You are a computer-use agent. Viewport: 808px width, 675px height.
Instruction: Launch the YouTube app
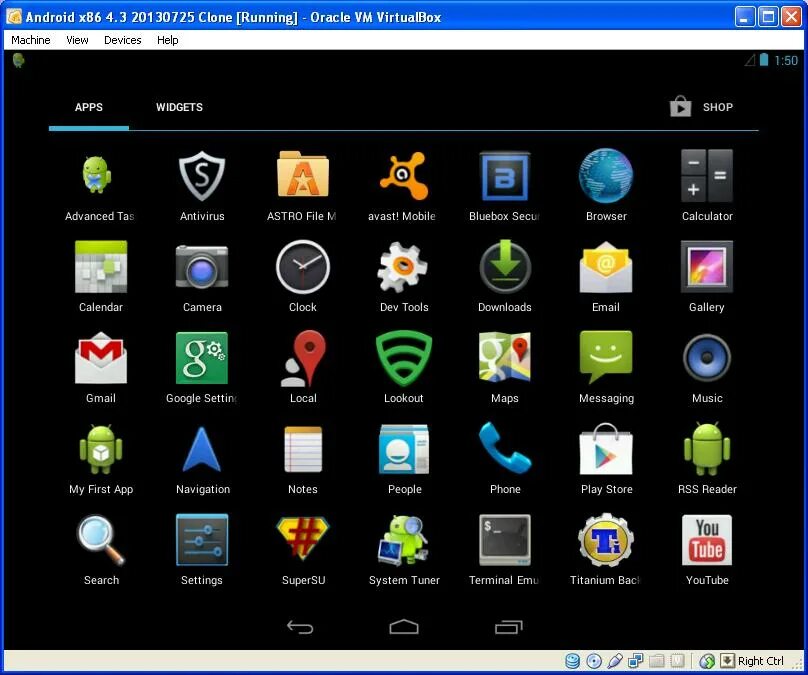click(706, 540)
